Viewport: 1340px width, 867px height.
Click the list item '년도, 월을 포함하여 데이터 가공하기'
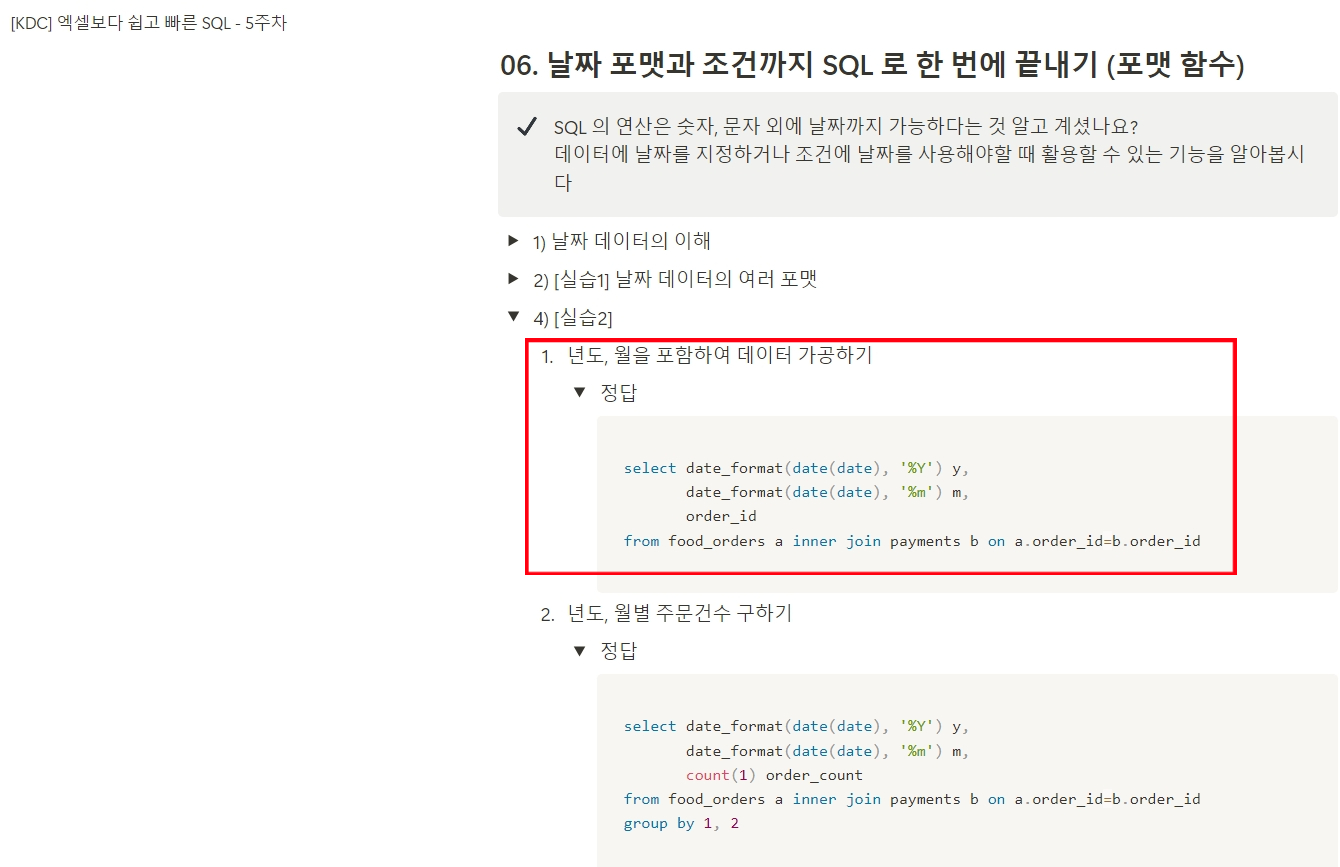719,355
